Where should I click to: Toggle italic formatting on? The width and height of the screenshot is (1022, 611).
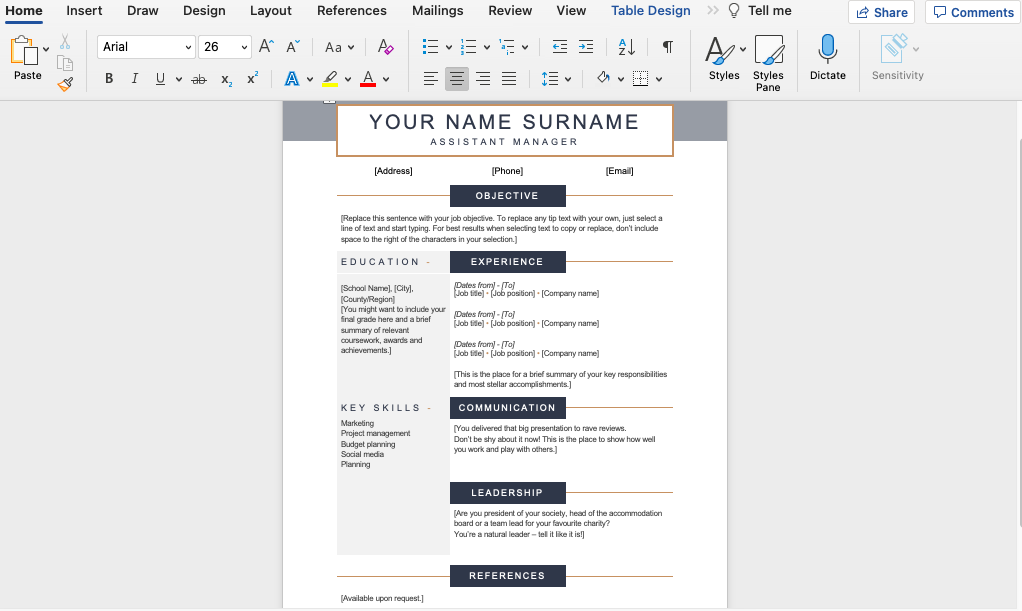[134, 78]
